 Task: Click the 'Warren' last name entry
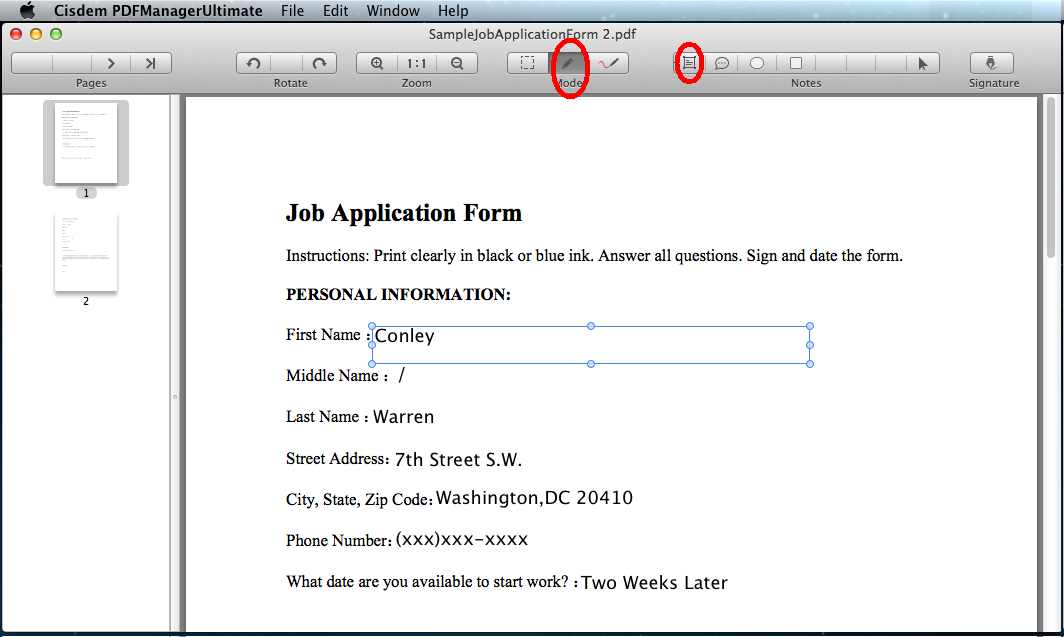point(403,417)
